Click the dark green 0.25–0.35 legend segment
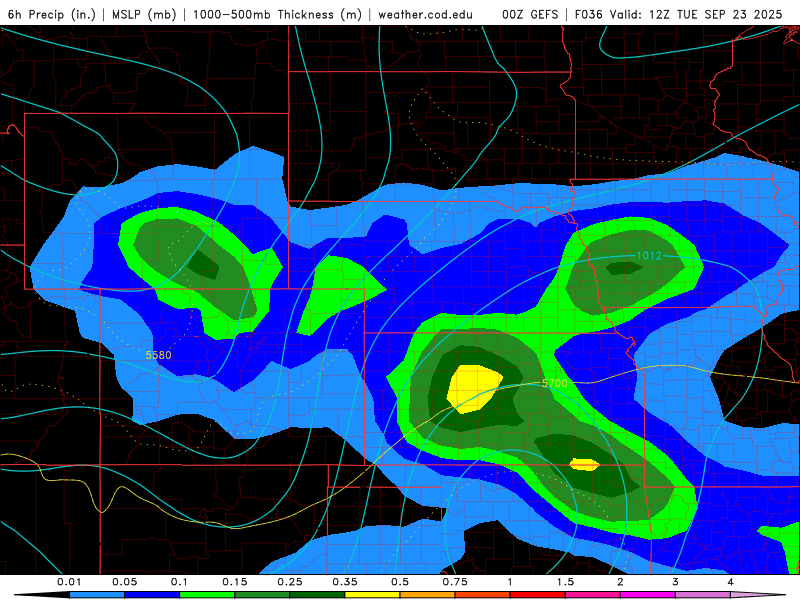This screenshot has height=600, width=800. point(317,595)
